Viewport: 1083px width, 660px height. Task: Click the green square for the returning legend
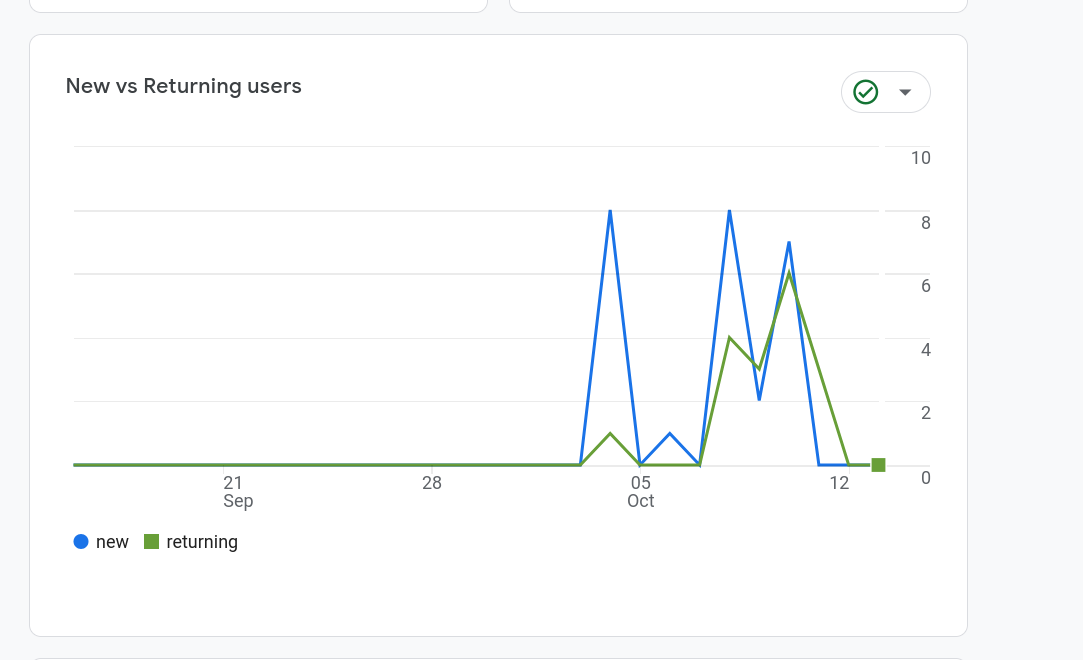(152, 542)
